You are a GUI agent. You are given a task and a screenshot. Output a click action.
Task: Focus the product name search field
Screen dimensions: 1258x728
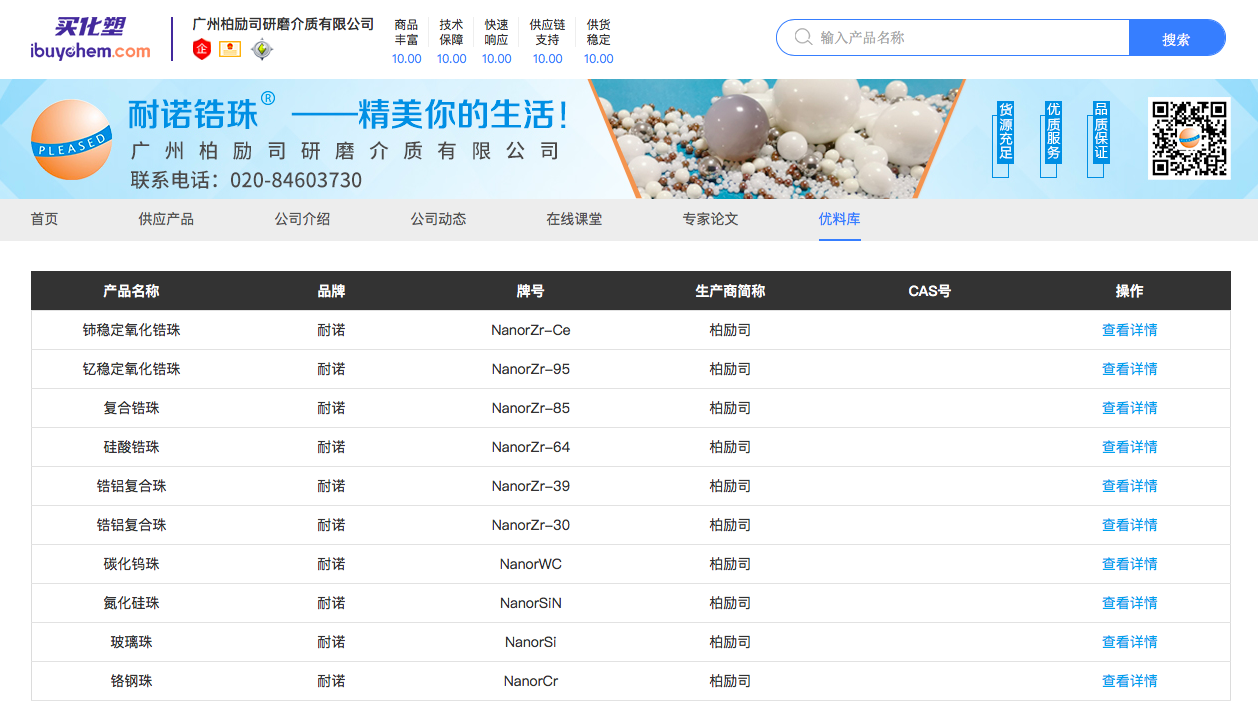(953, 37)
